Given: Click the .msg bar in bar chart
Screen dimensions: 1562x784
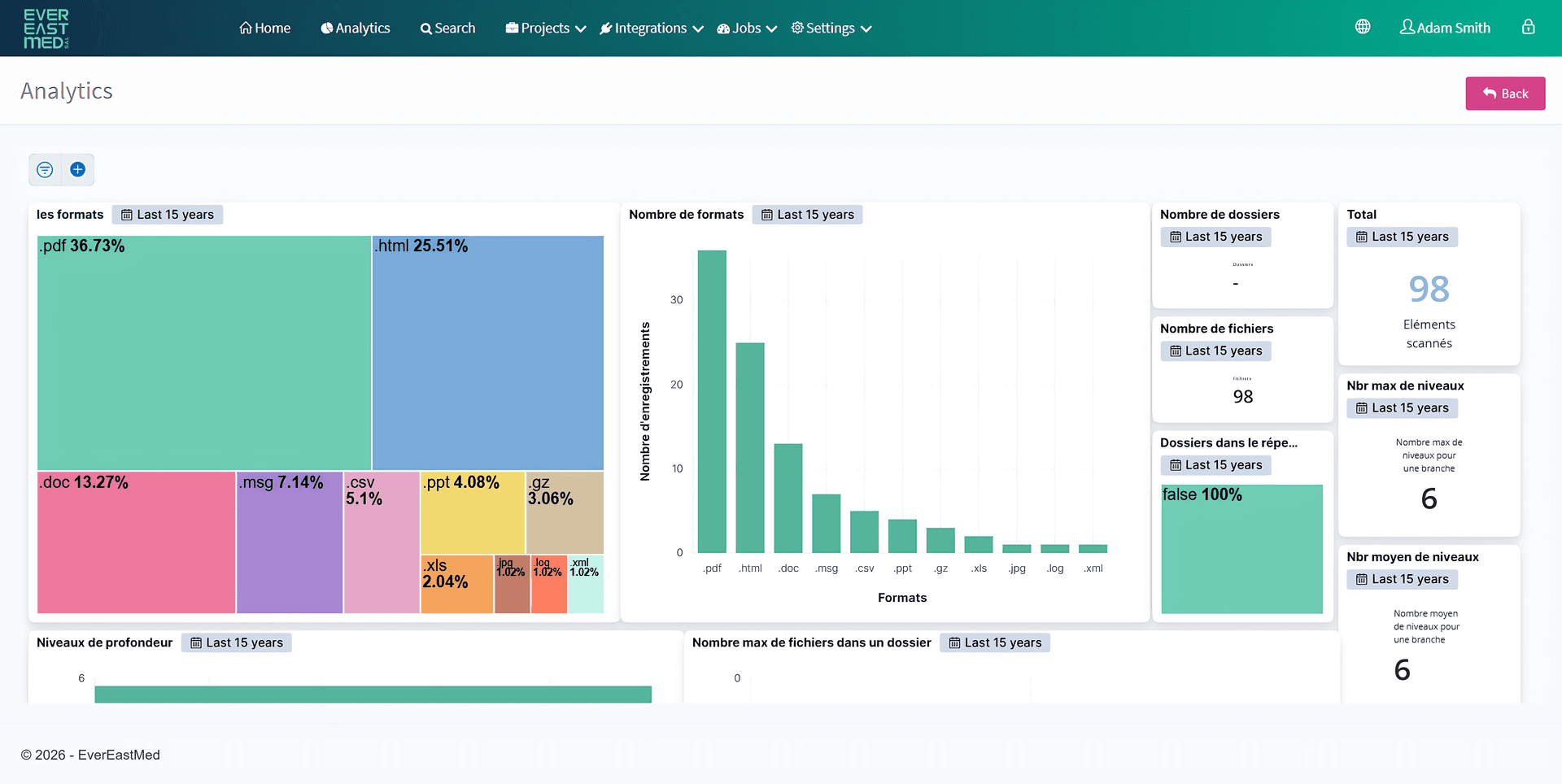Looking at the screenshot, I should point(827,524).
